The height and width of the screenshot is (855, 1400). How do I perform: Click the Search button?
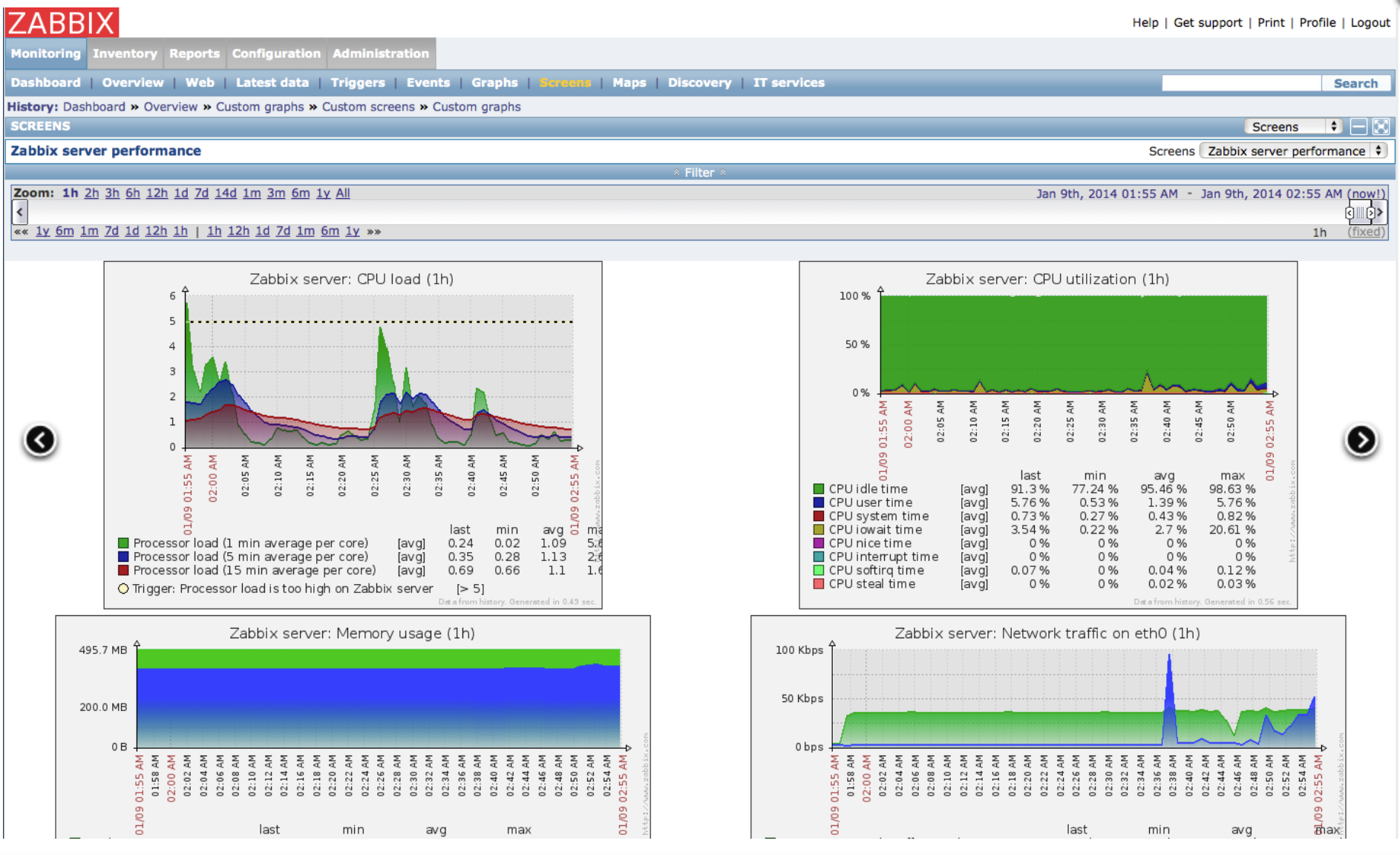[x=1355, y=84]
